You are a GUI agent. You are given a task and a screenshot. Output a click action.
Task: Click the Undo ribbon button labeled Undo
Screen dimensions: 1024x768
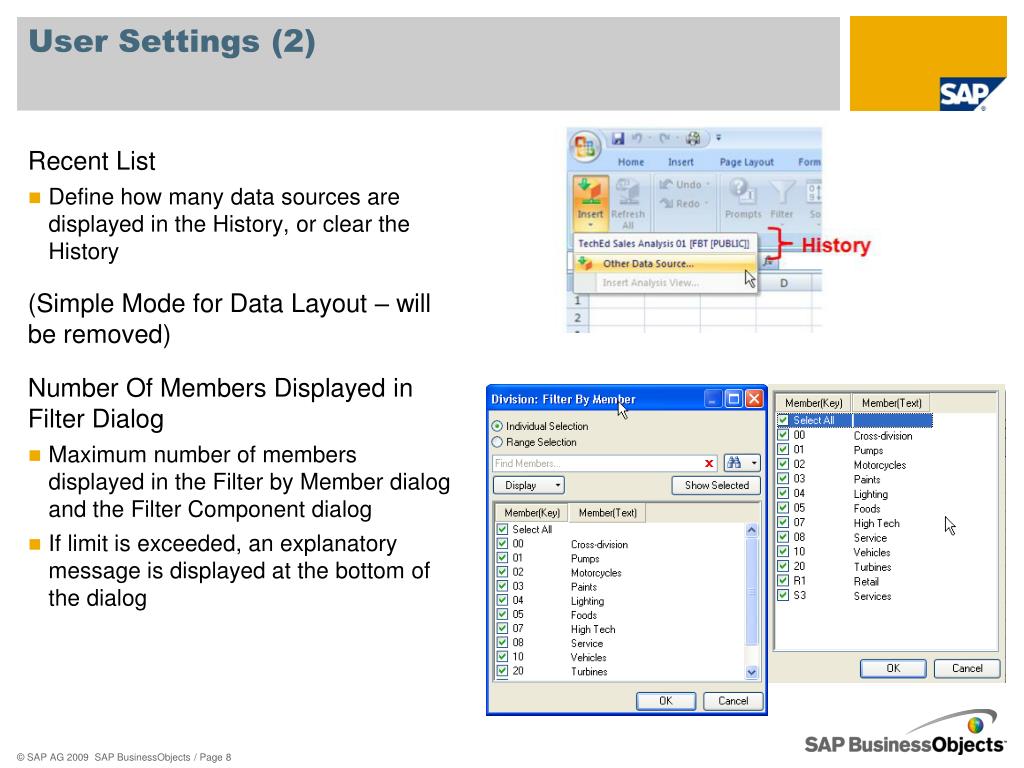pos(680,185)
